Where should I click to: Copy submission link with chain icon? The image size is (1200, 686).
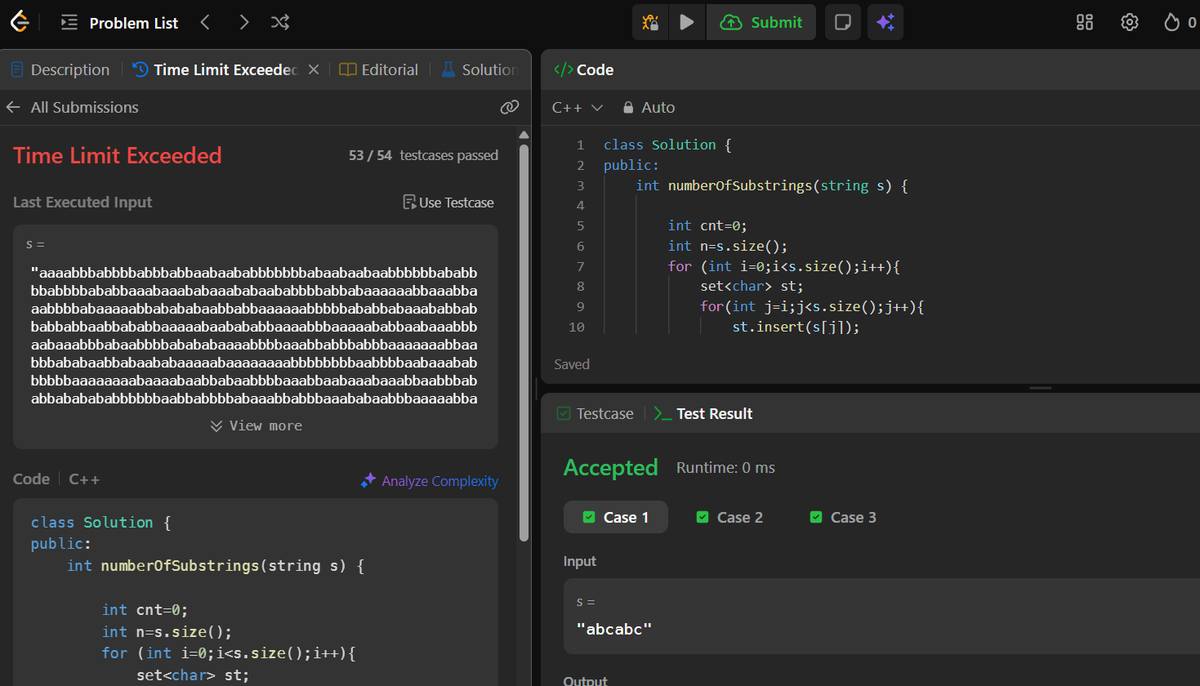point(509,107)
